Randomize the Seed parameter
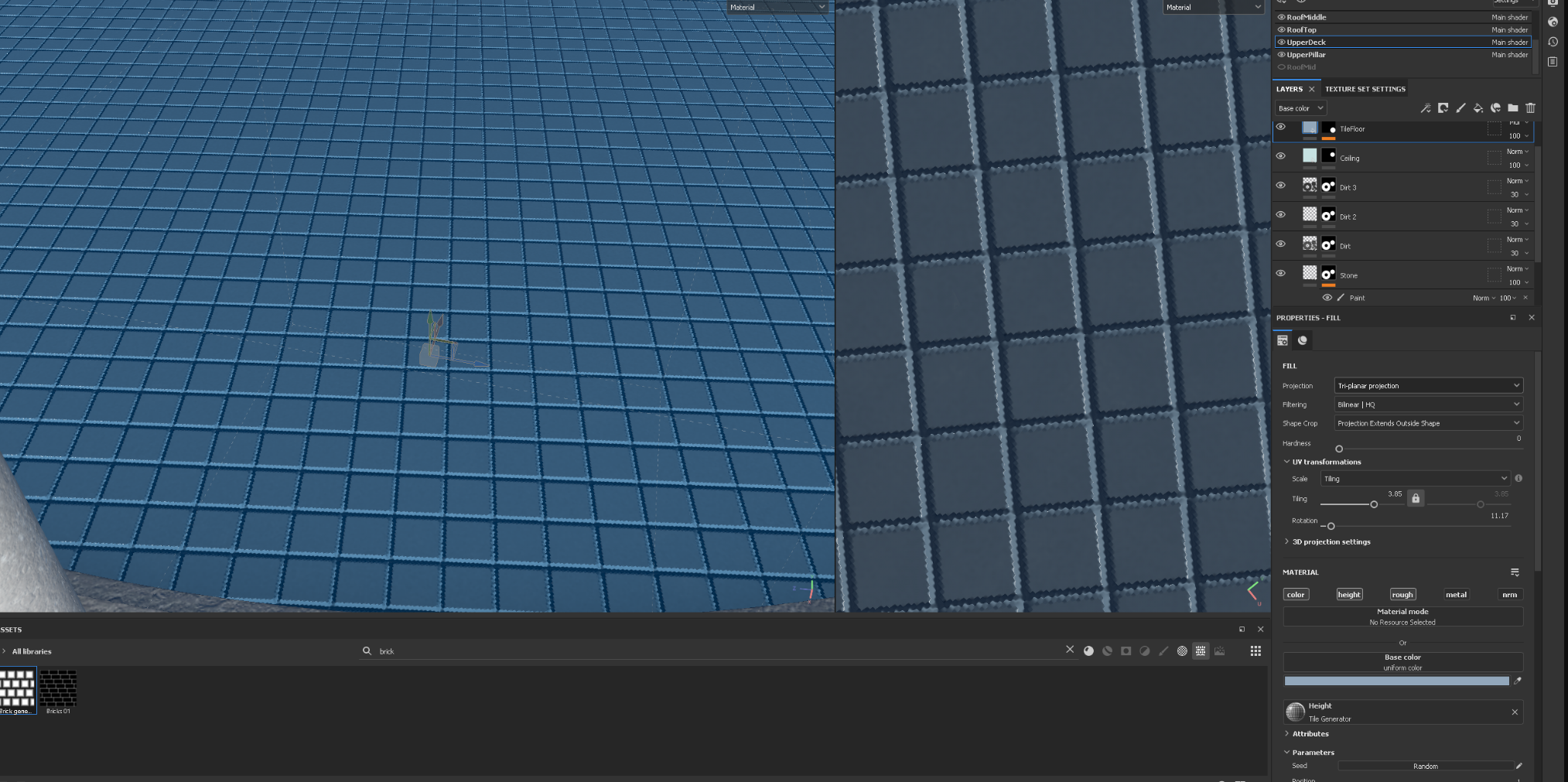Screen dimensions: 1568x782 [1425, 766]
